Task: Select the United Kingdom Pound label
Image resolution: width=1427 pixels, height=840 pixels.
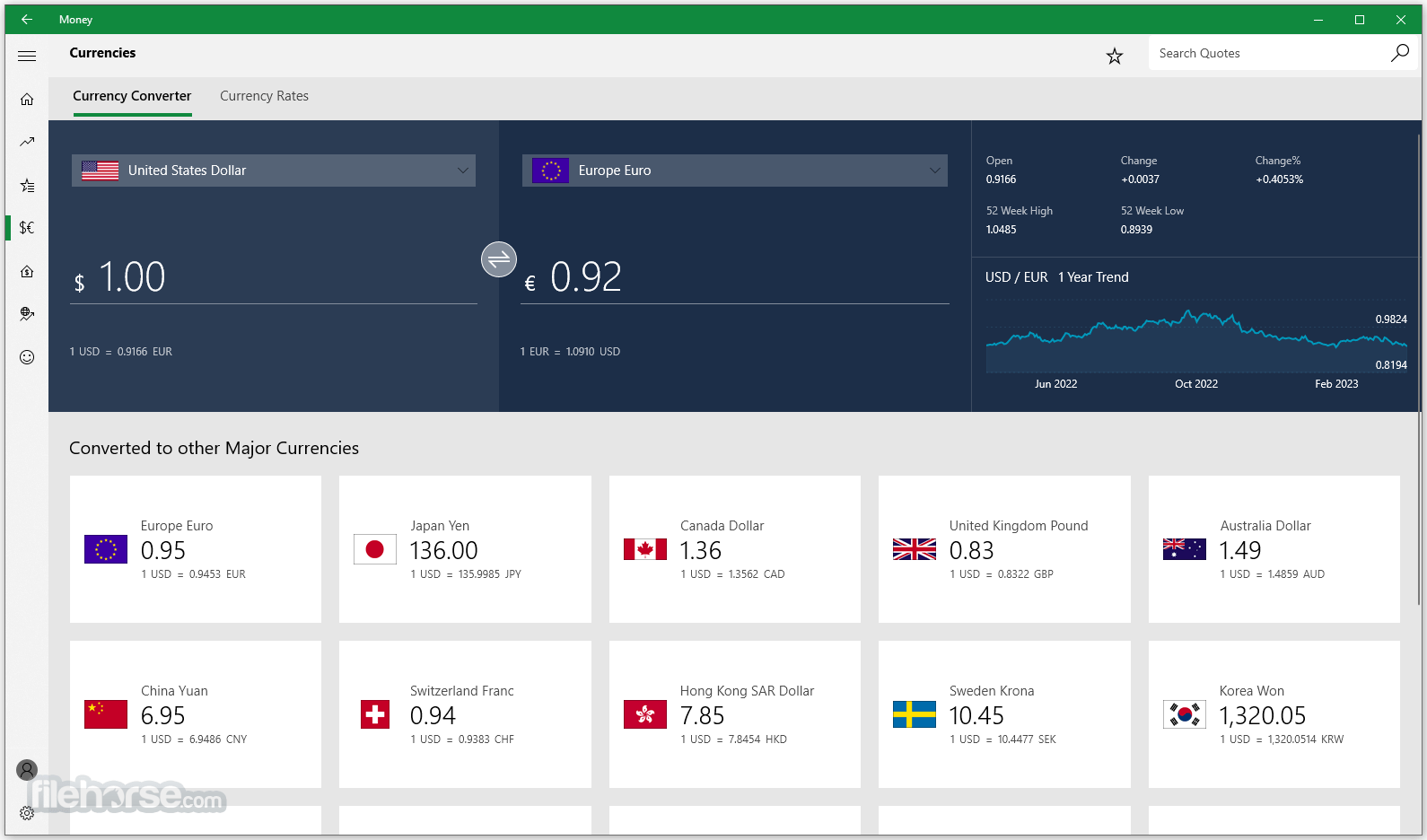Action: pyautogui.click(x=1019, y=526)
